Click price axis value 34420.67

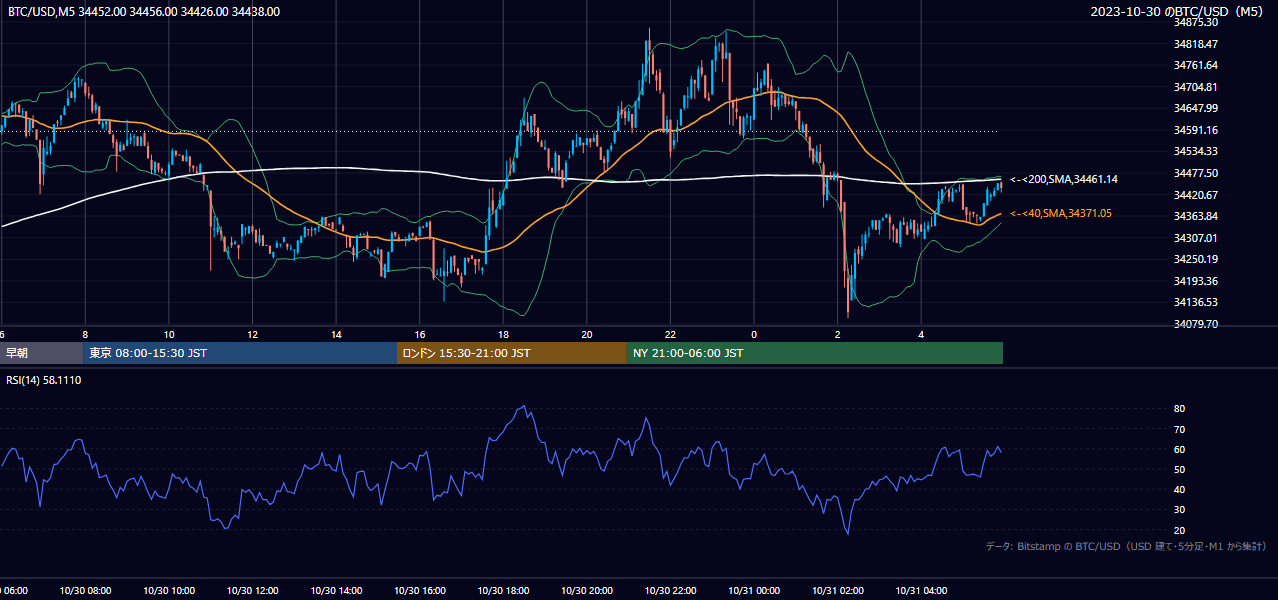point(1196,194)
